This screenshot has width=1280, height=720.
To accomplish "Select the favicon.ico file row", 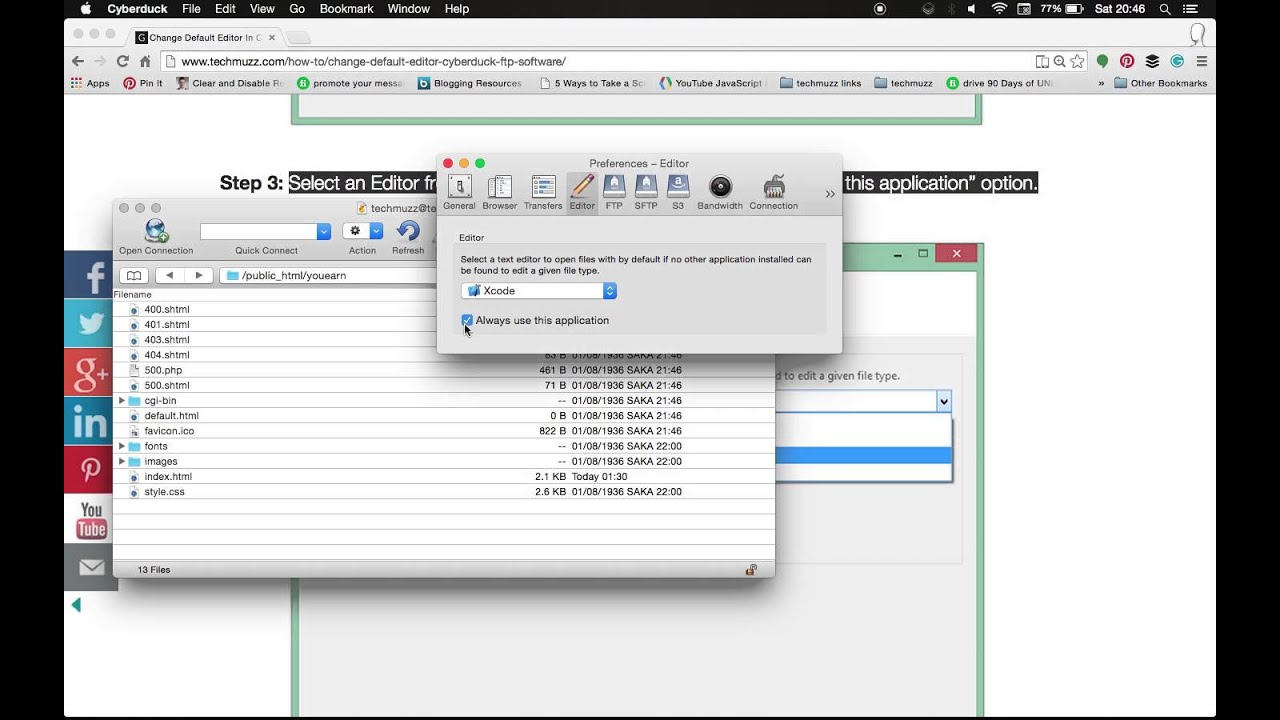I will tap(444, 431).
